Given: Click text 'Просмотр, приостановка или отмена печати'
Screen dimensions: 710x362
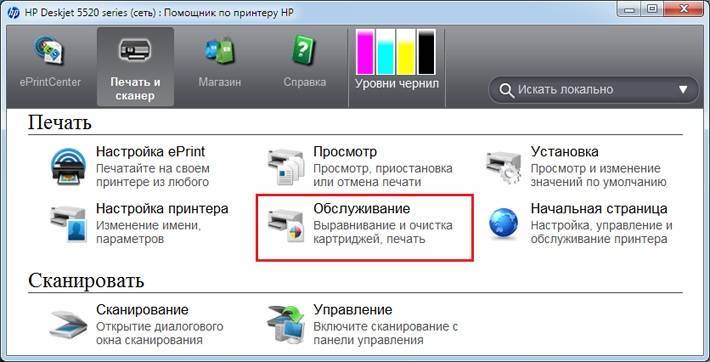Looking at the screenshot, I should pyautogui.click(x=383, y=175).
